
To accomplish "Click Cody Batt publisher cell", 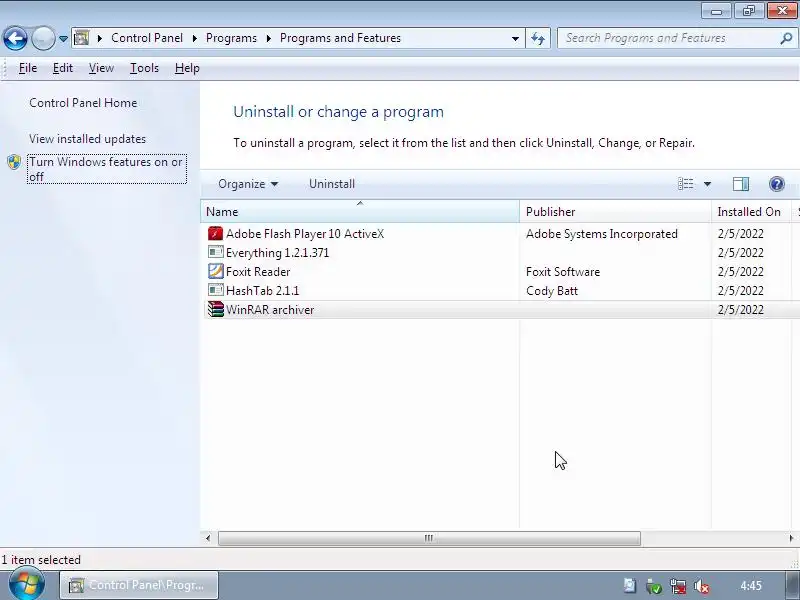I will [552, 291].
